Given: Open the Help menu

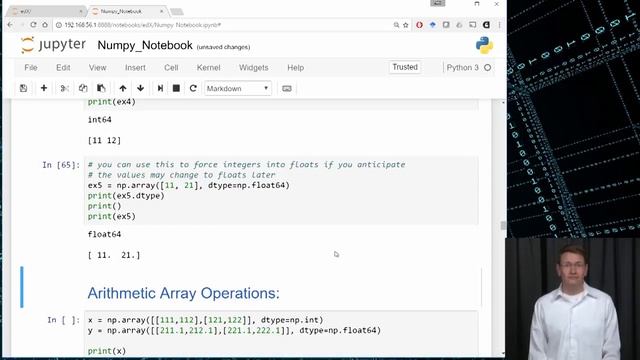Looking at the screenshot, I should pos(296,68).
